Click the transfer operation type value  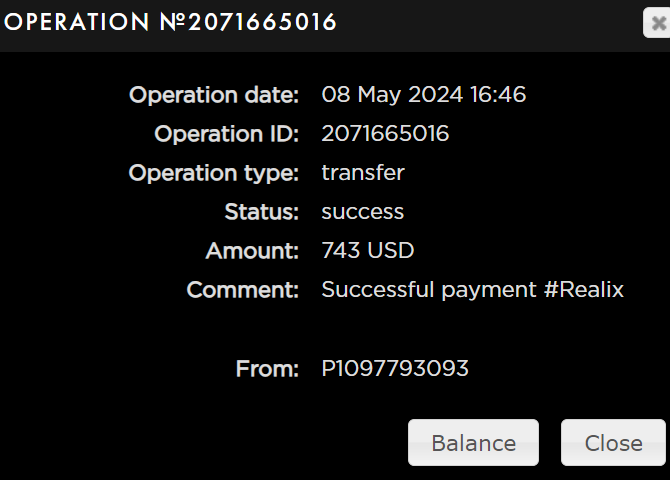(x=362, y=173)
